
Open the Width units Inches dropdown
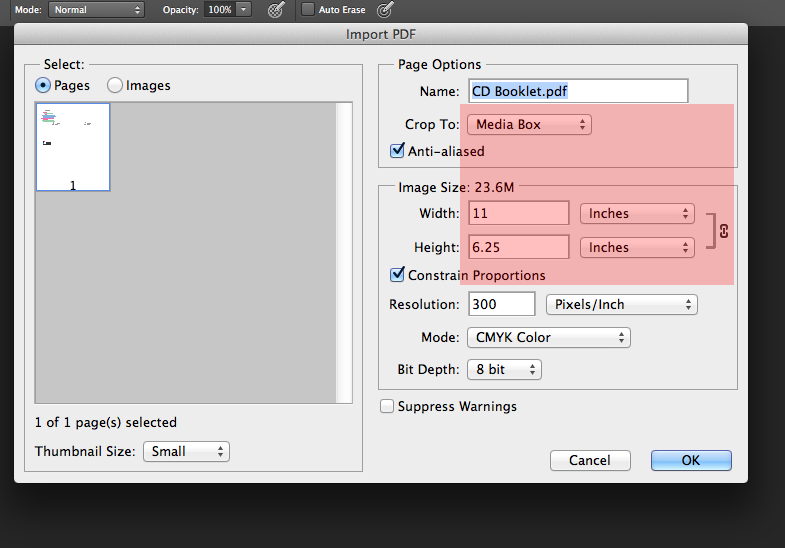[637, 214]
